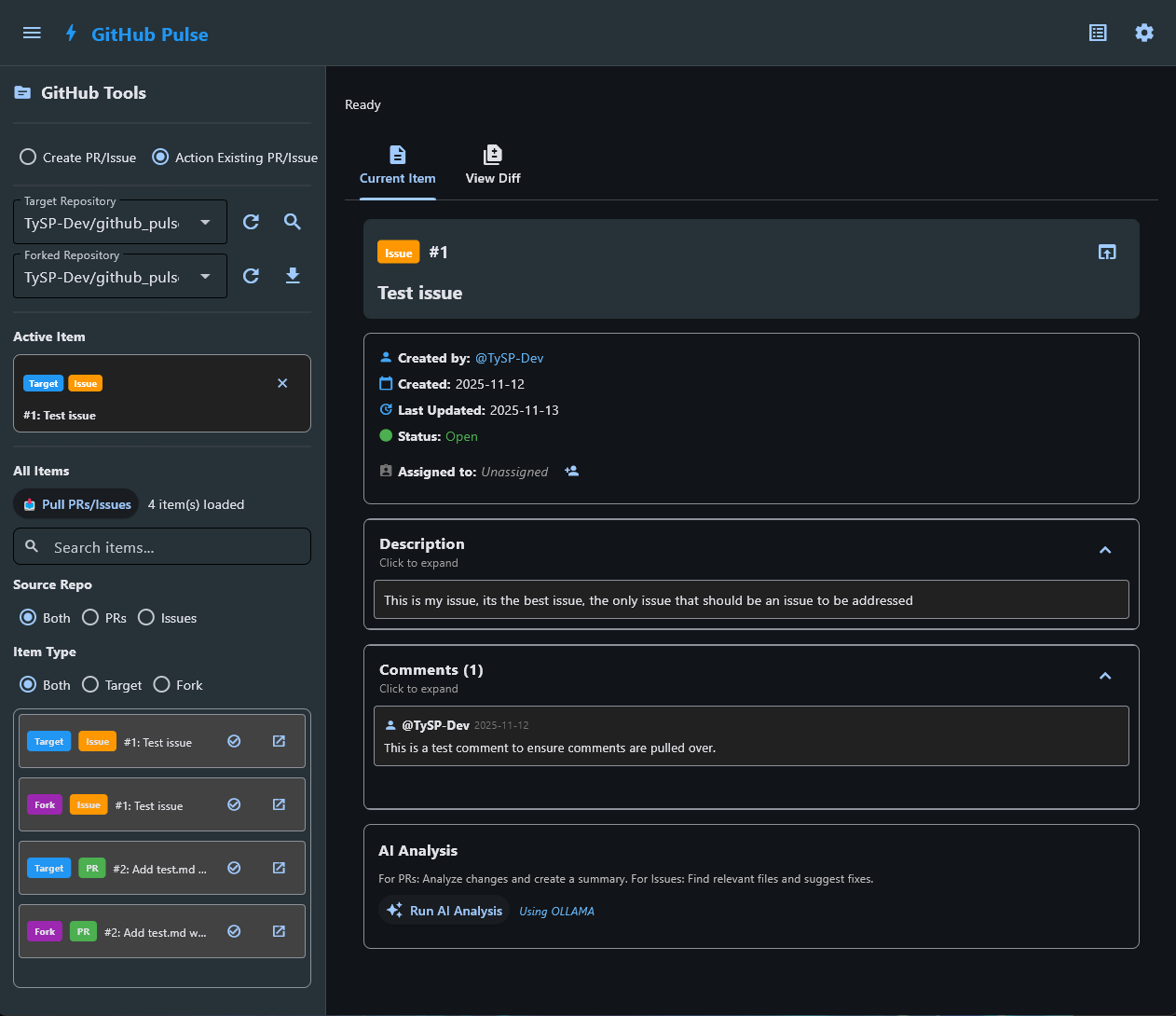Viewport: 1176px width, 1016px height.
Task: Open Fork PR #2 in new window
Action: click(x=279, y=931)
